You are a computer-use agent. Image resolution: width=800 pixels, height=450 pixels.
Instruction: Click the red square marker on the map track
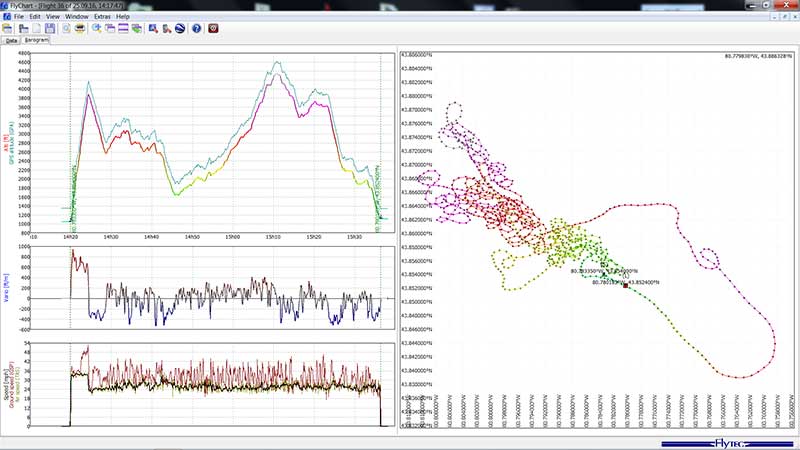[625, 286]
